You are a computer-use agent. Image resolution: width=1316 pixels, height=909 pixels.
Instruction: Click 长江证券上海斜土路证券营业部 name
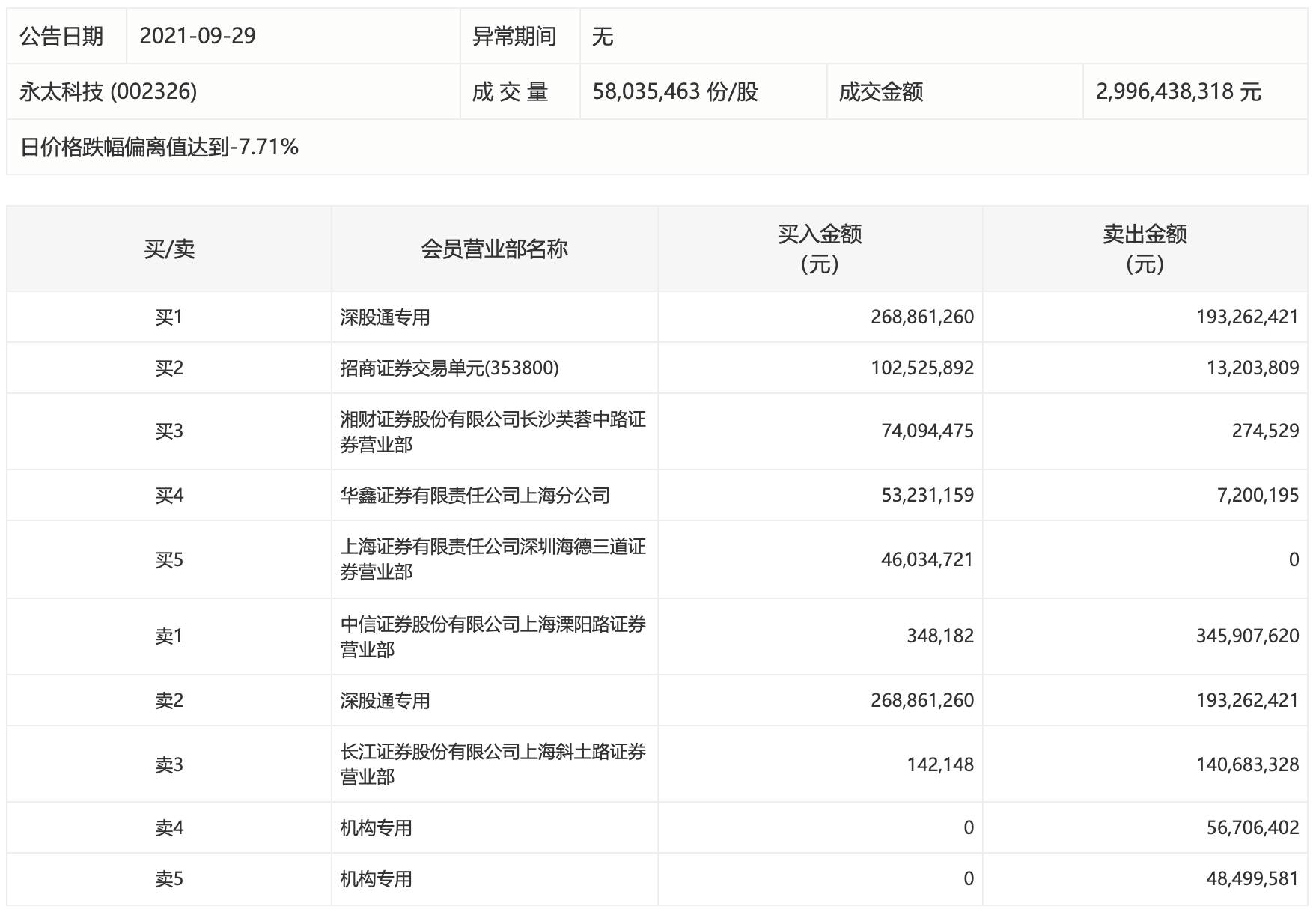493,764
